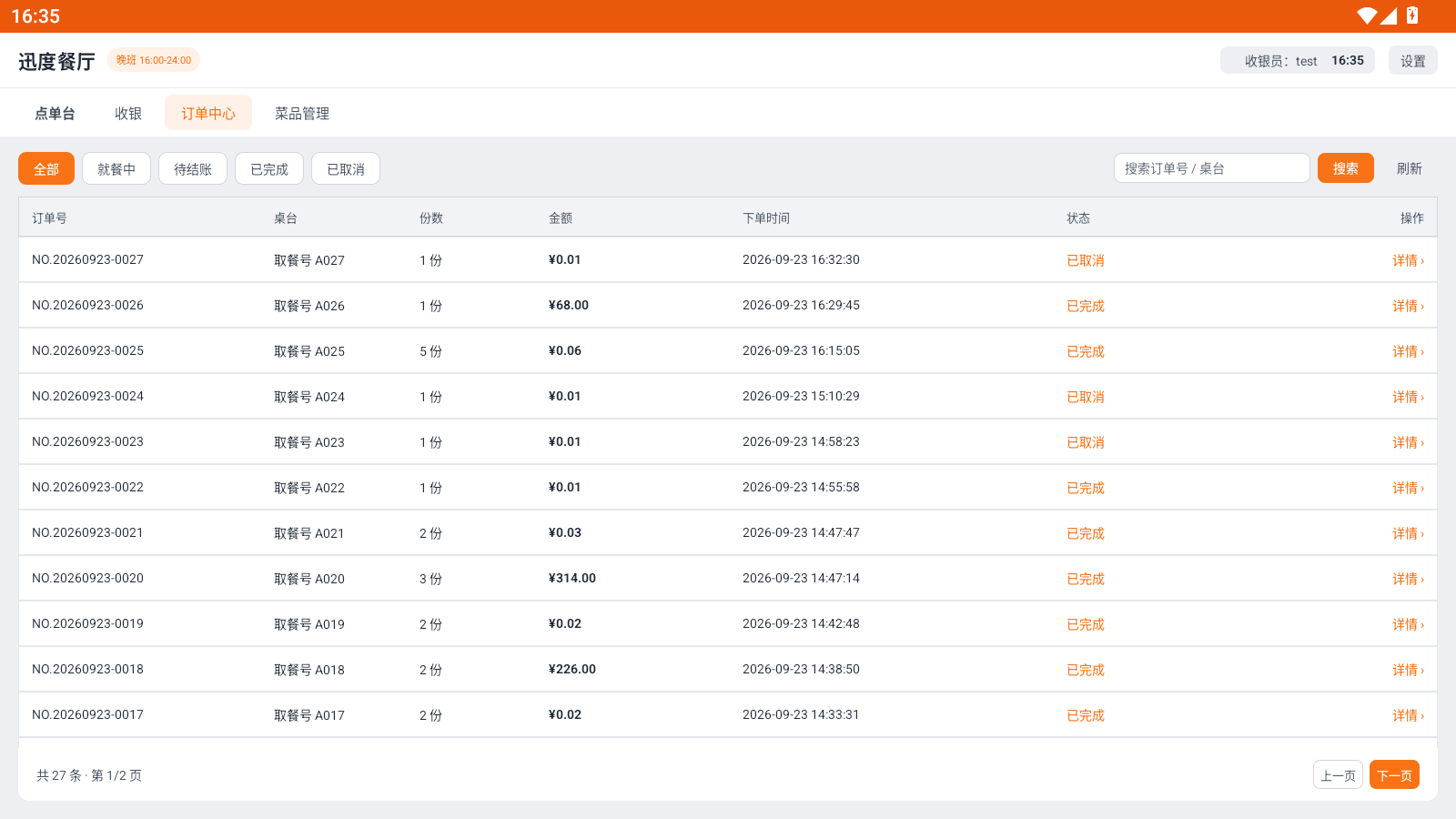Open 设置 in the top bar

[x=1413, y=61]
